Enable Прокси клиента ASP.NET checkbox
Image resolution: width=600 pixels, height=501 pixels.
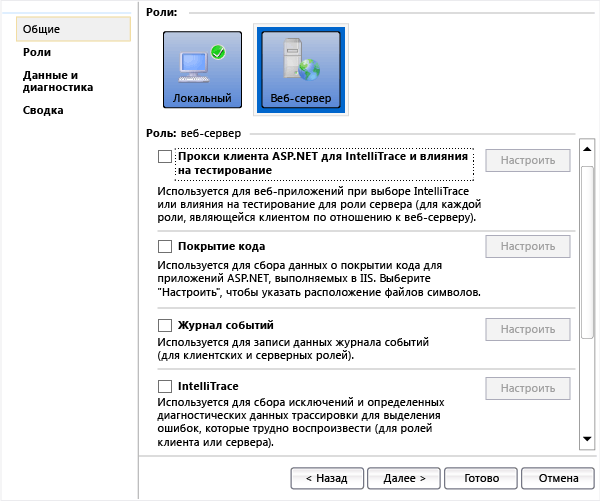165,157
